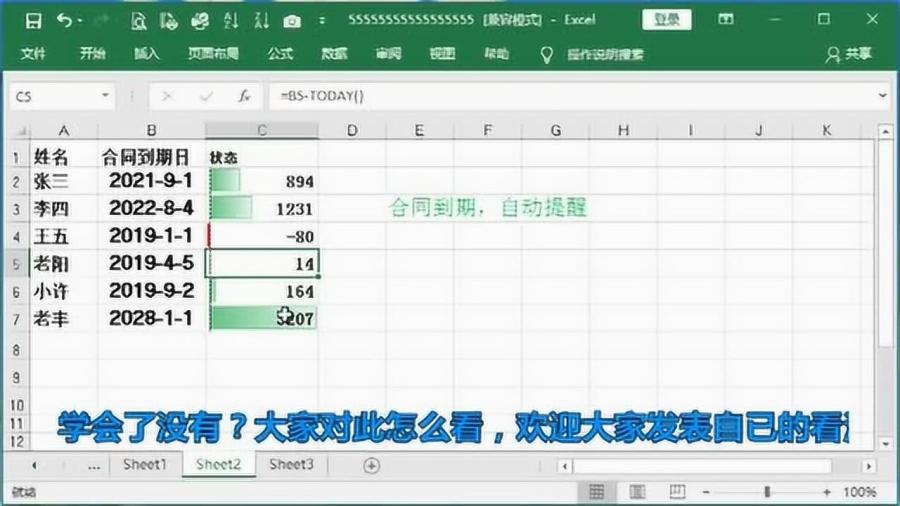
Task: Select row 5 header
Action: (16, 264)
